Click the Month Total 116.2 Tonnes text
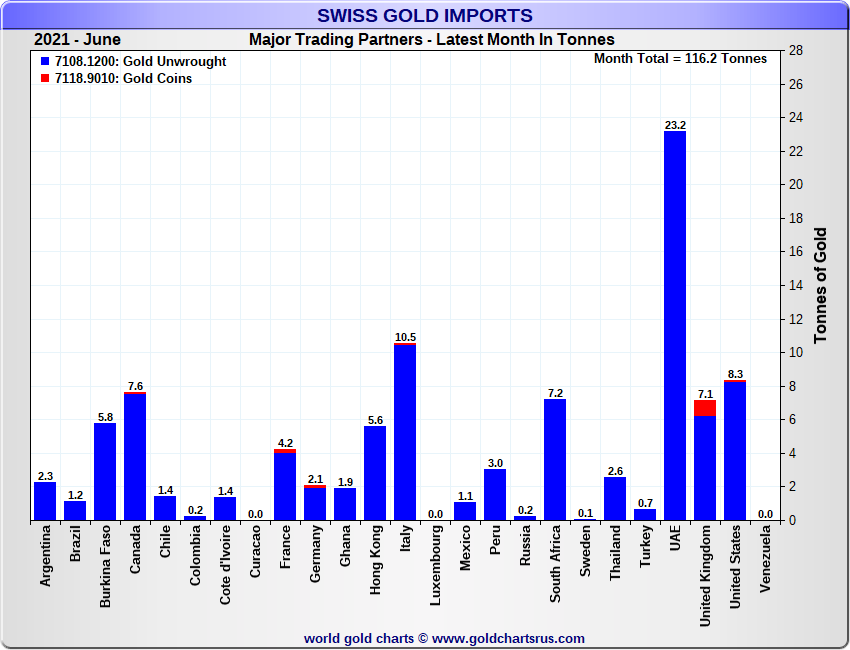Viewport: 850px width, 650px height. (x=680, y=59)
